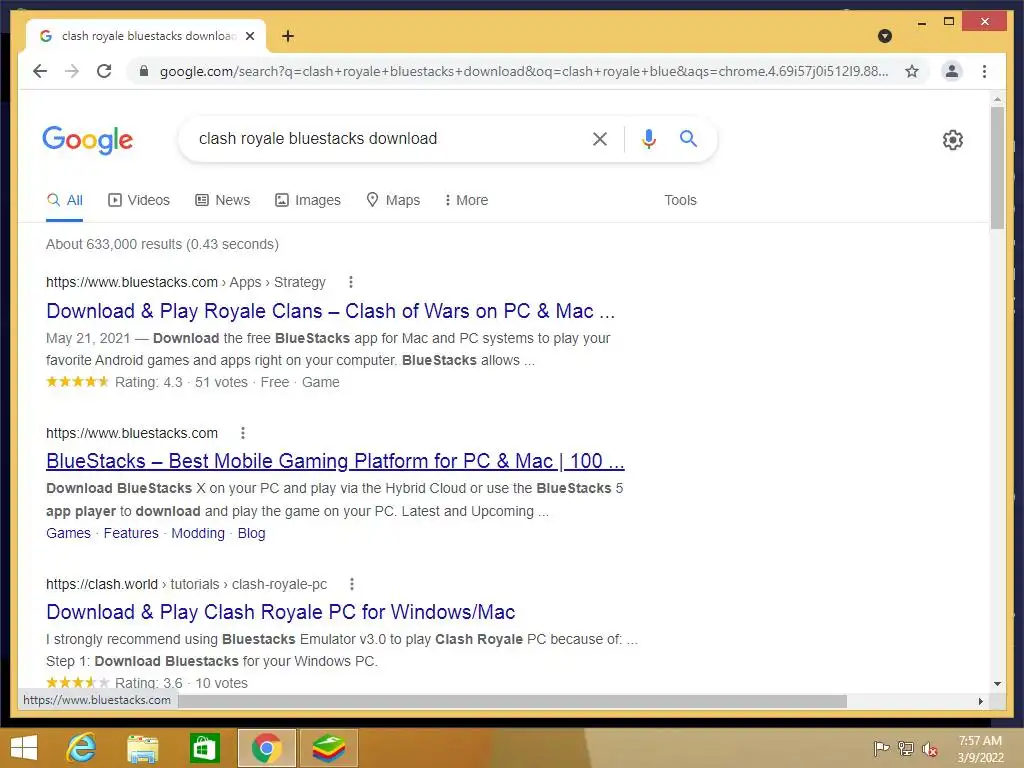Click the scroll down arrow
The height and width of the screenshot is (768, 1024).
997,684
